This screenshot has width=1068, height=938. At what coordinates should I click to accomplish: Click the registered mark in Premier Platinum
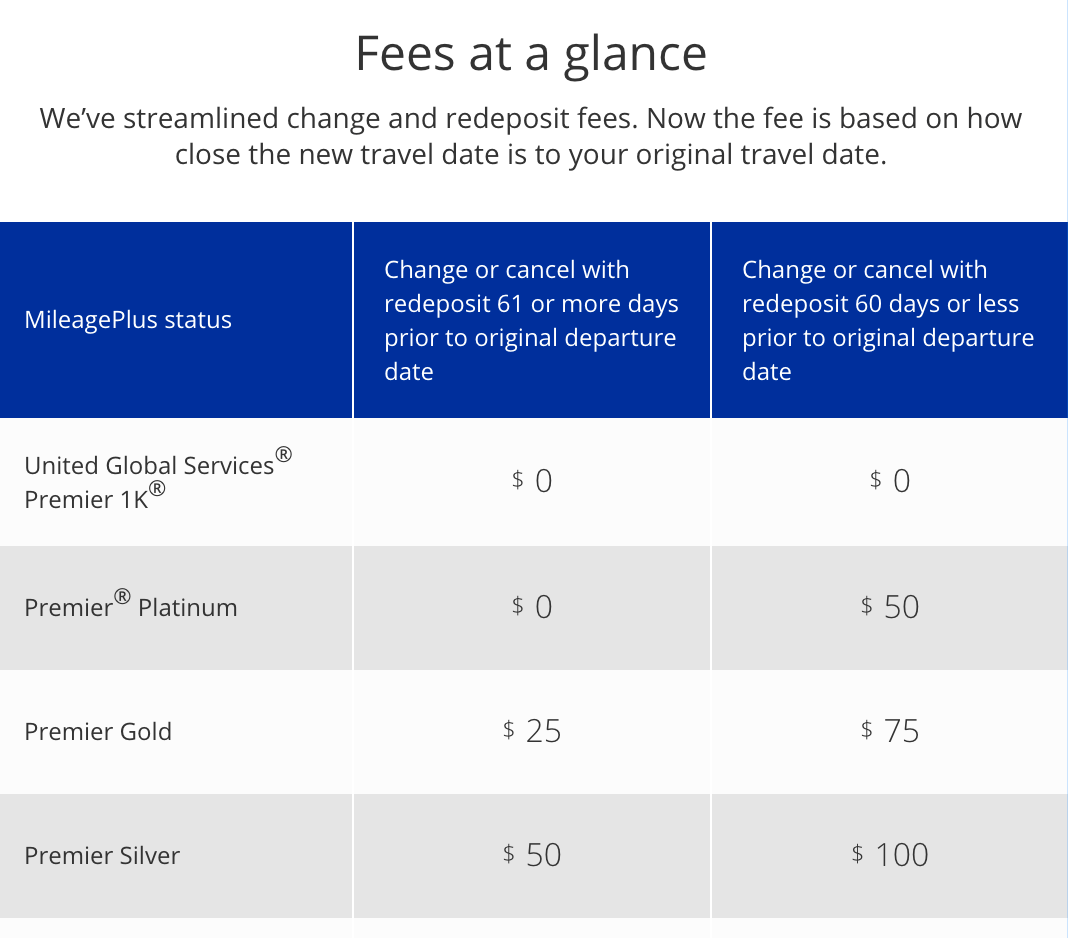click(122, 597)
